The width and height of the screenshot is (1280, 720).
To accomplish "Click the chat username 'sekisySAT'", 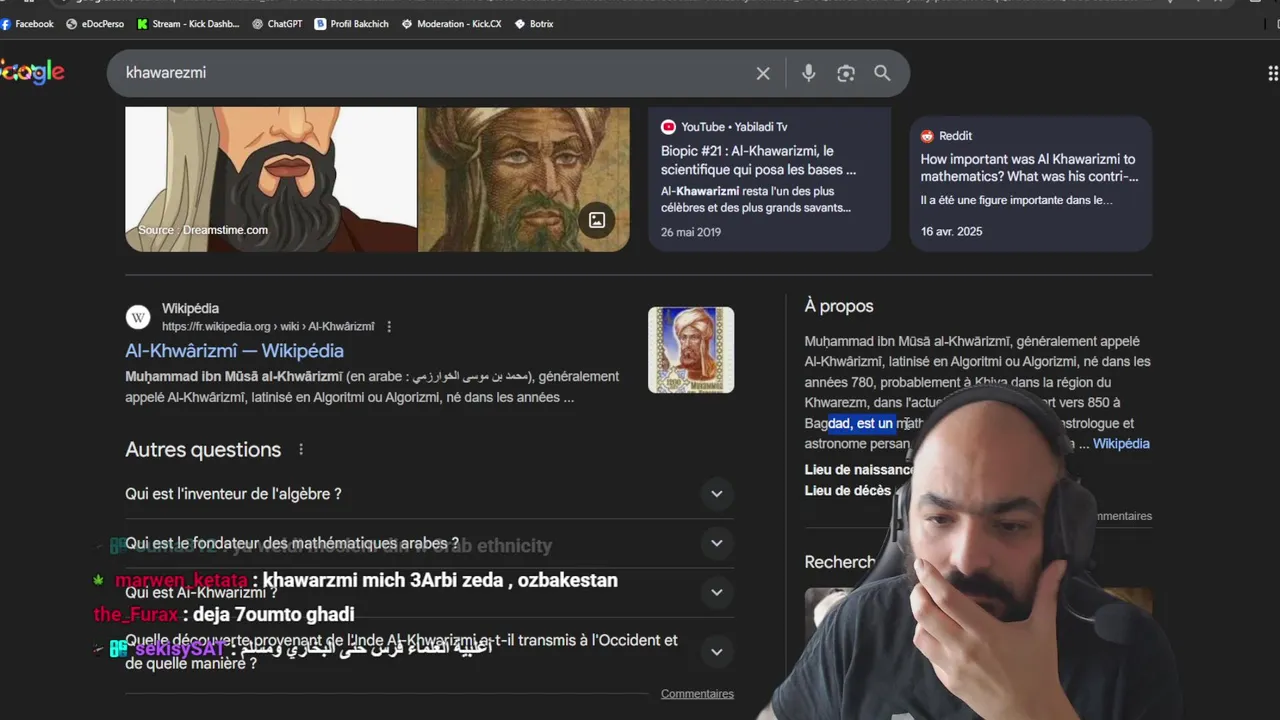I will coord(180,649).
